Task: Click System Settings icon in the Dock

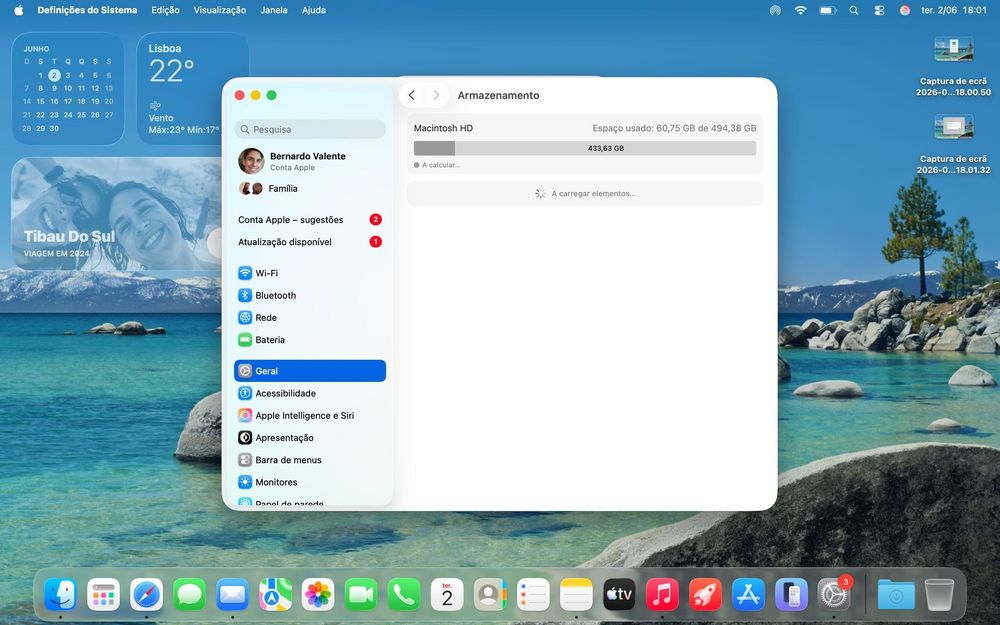Action: coord(834,594)
